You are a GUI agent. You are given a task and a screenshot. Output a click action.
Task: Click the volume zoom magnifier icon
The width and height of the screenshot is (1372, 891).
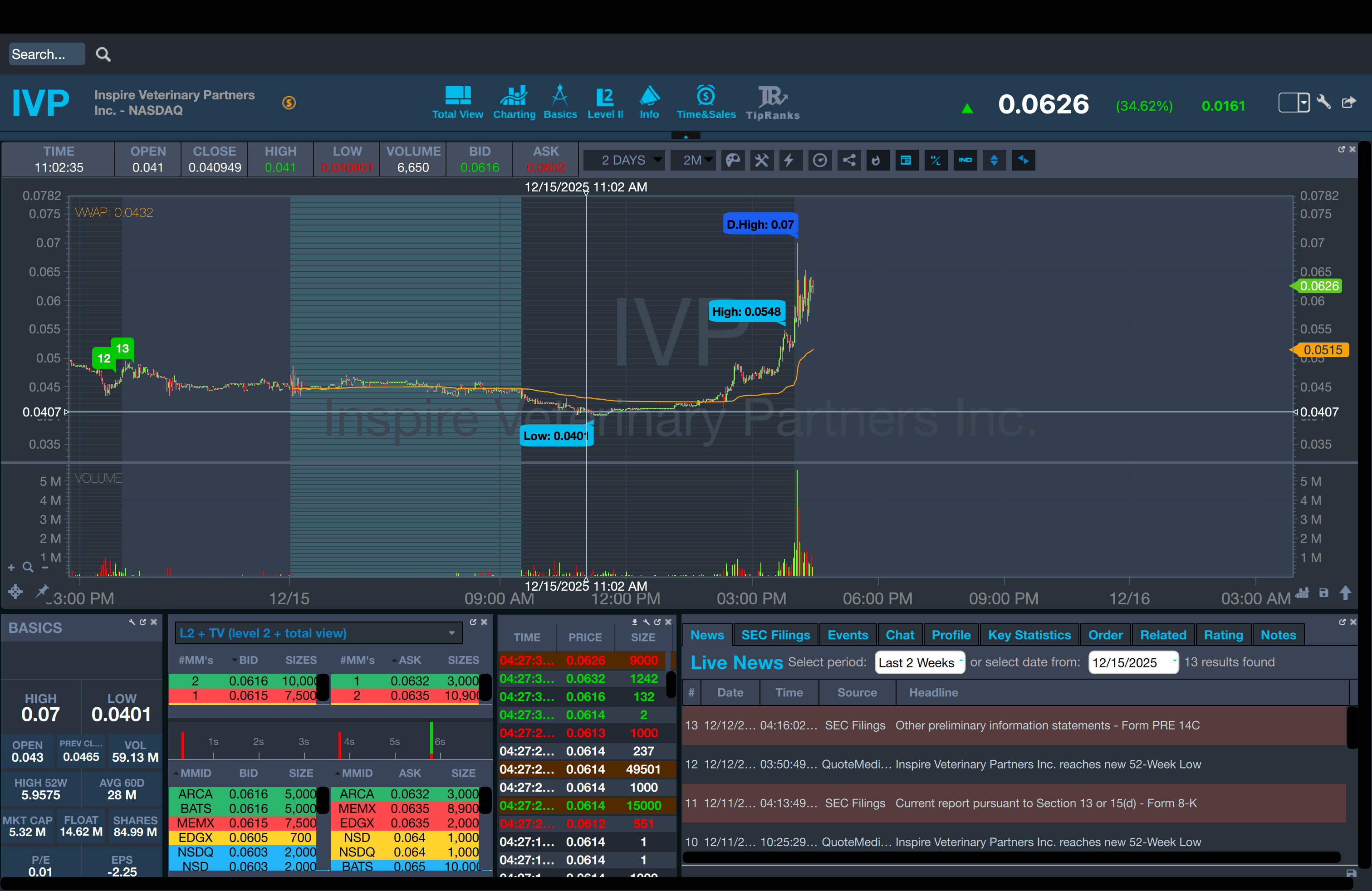pyautogui.click(x=28, y=568)
